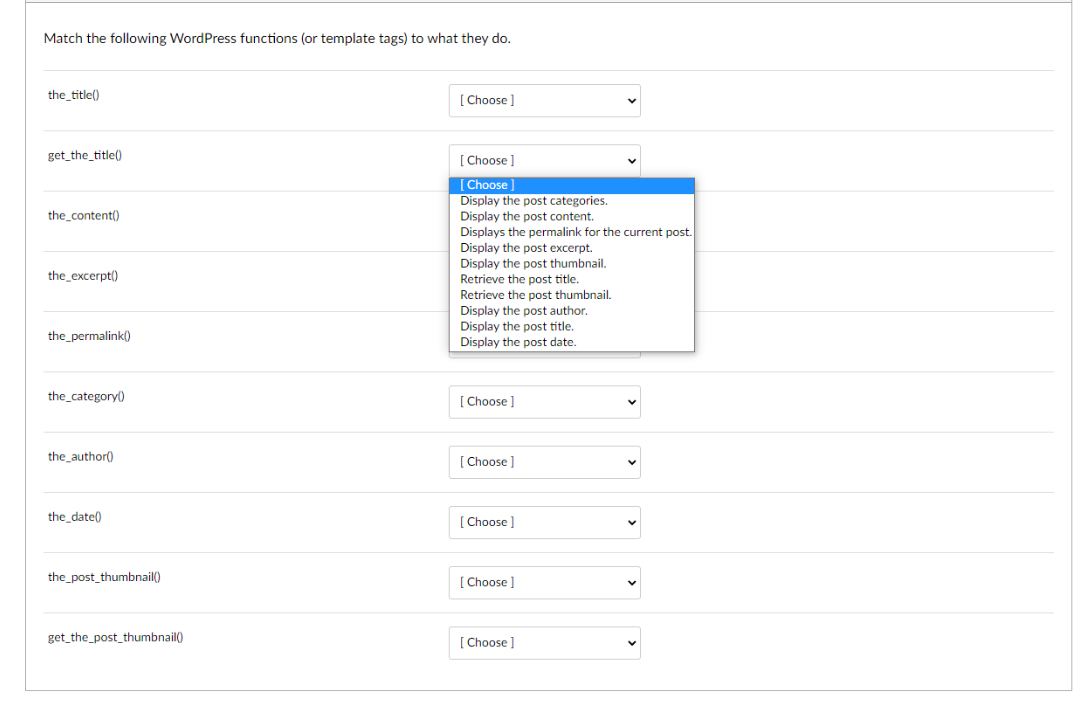The width and height of the screenshot is (1078, 712).
Task: Click the the_category() function label
Action: coord(86,397)
